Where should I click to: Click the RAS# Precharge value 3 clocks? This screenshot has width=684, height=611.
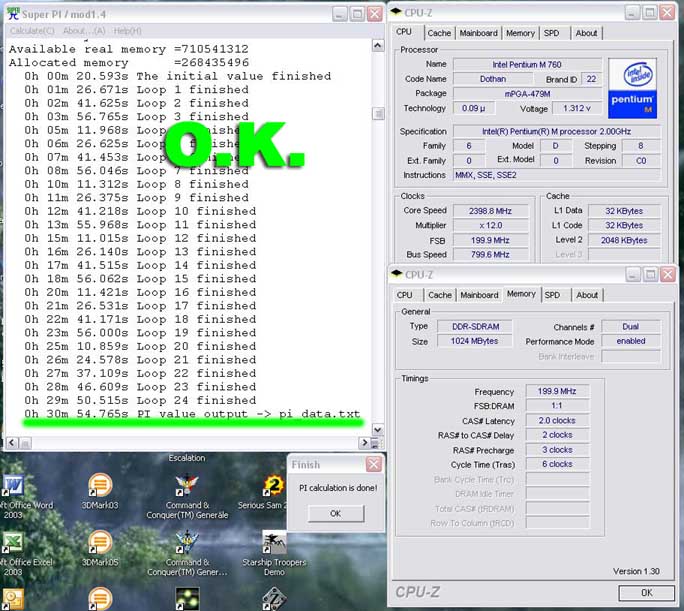pyautogui.click(x=557, y=450)
